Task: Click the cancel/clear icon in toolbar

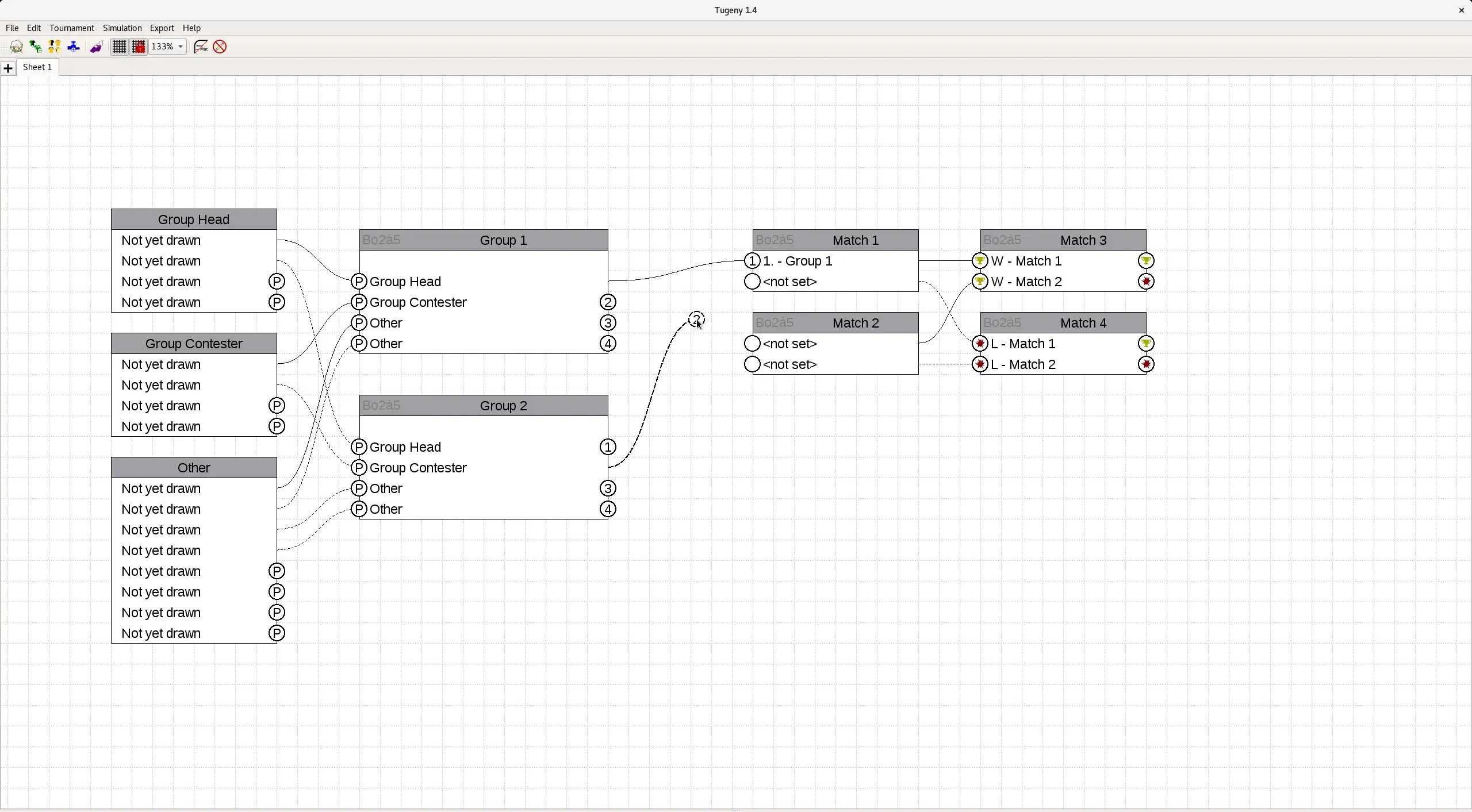Action: (x=219, y=46)
